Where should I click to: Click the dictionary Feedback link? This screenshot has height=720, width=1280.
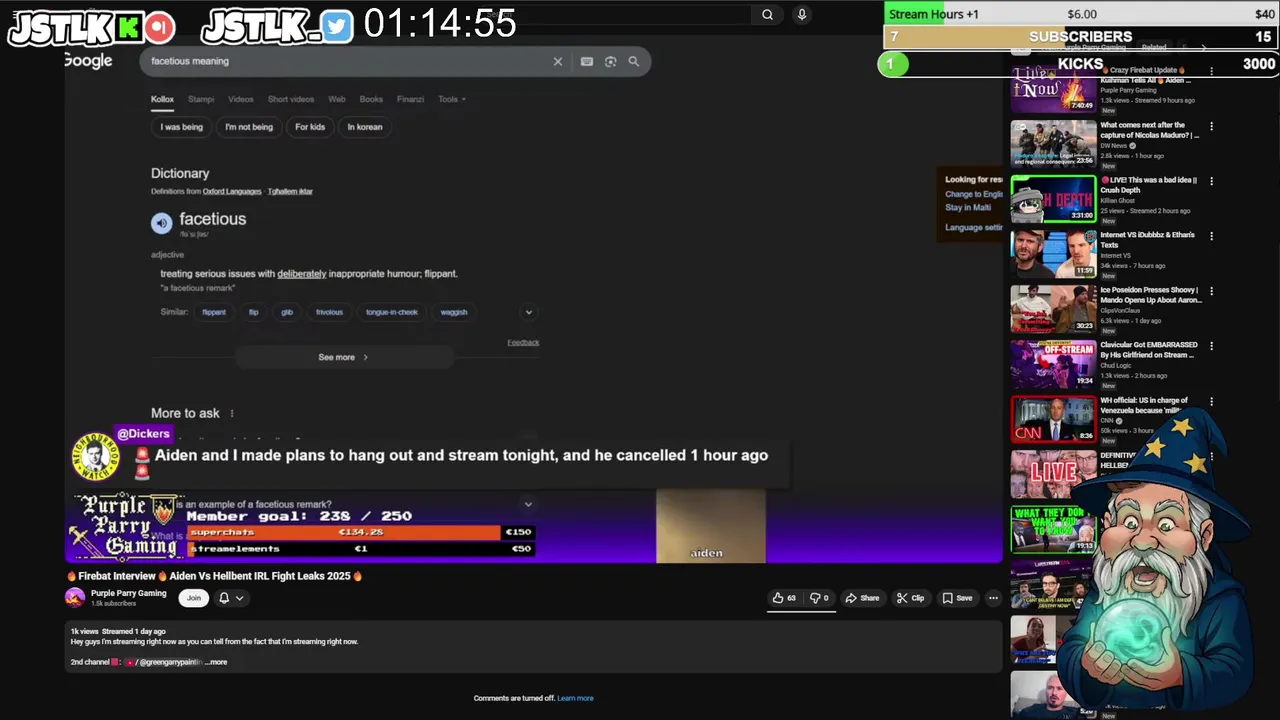tap(523, 342)
